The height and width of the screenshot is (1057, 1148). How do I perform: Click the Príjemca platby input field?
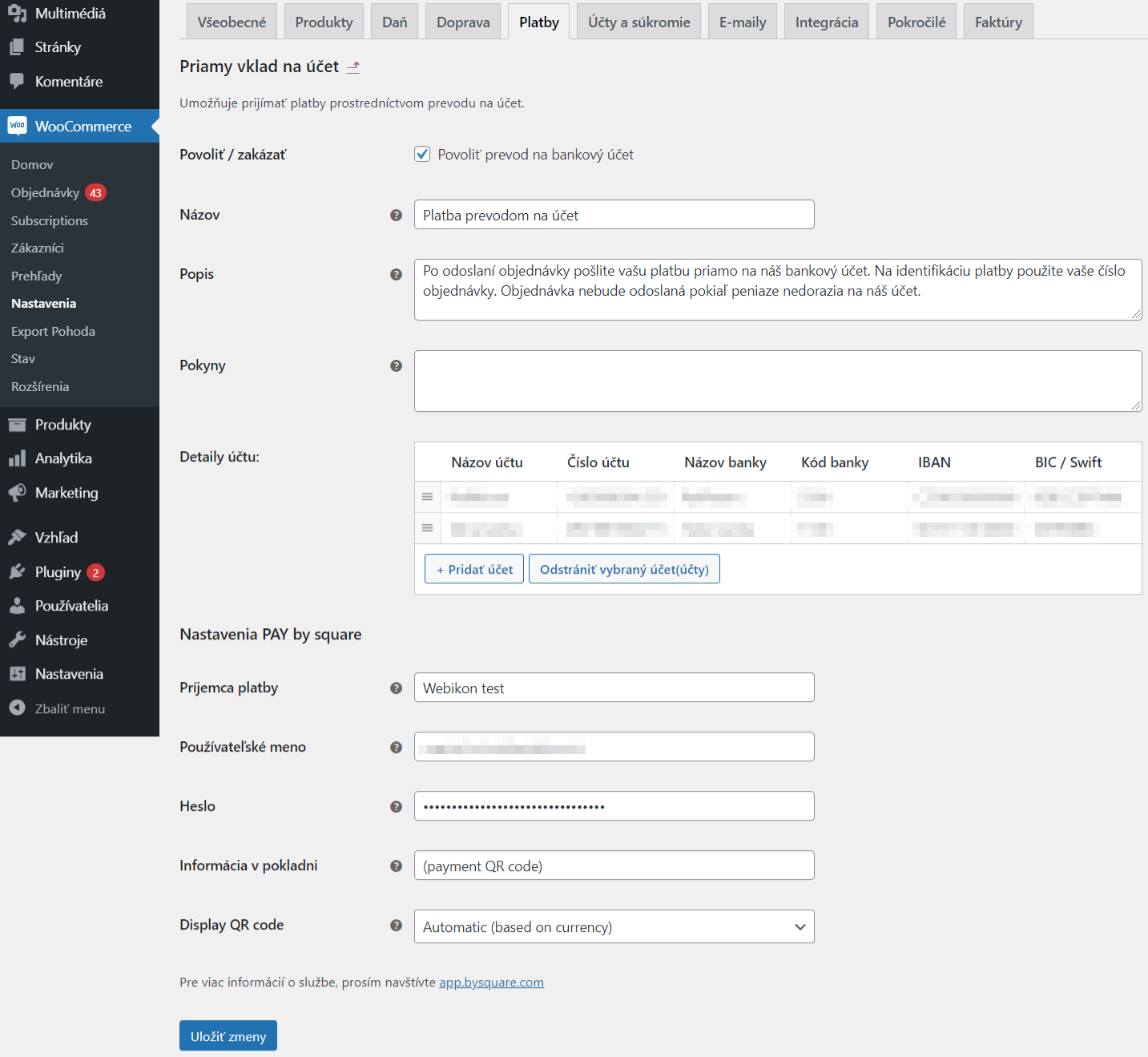click(614, 688)
